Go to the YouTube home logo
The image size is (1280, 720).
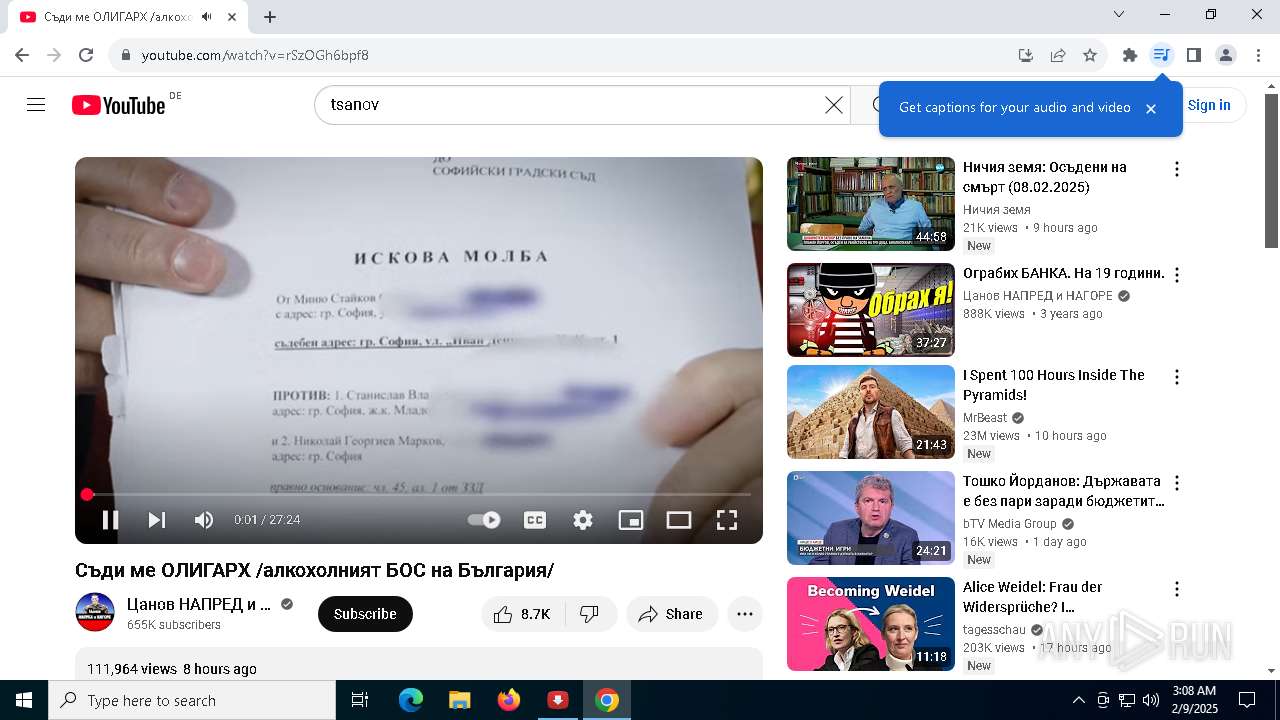click(119, 105)
